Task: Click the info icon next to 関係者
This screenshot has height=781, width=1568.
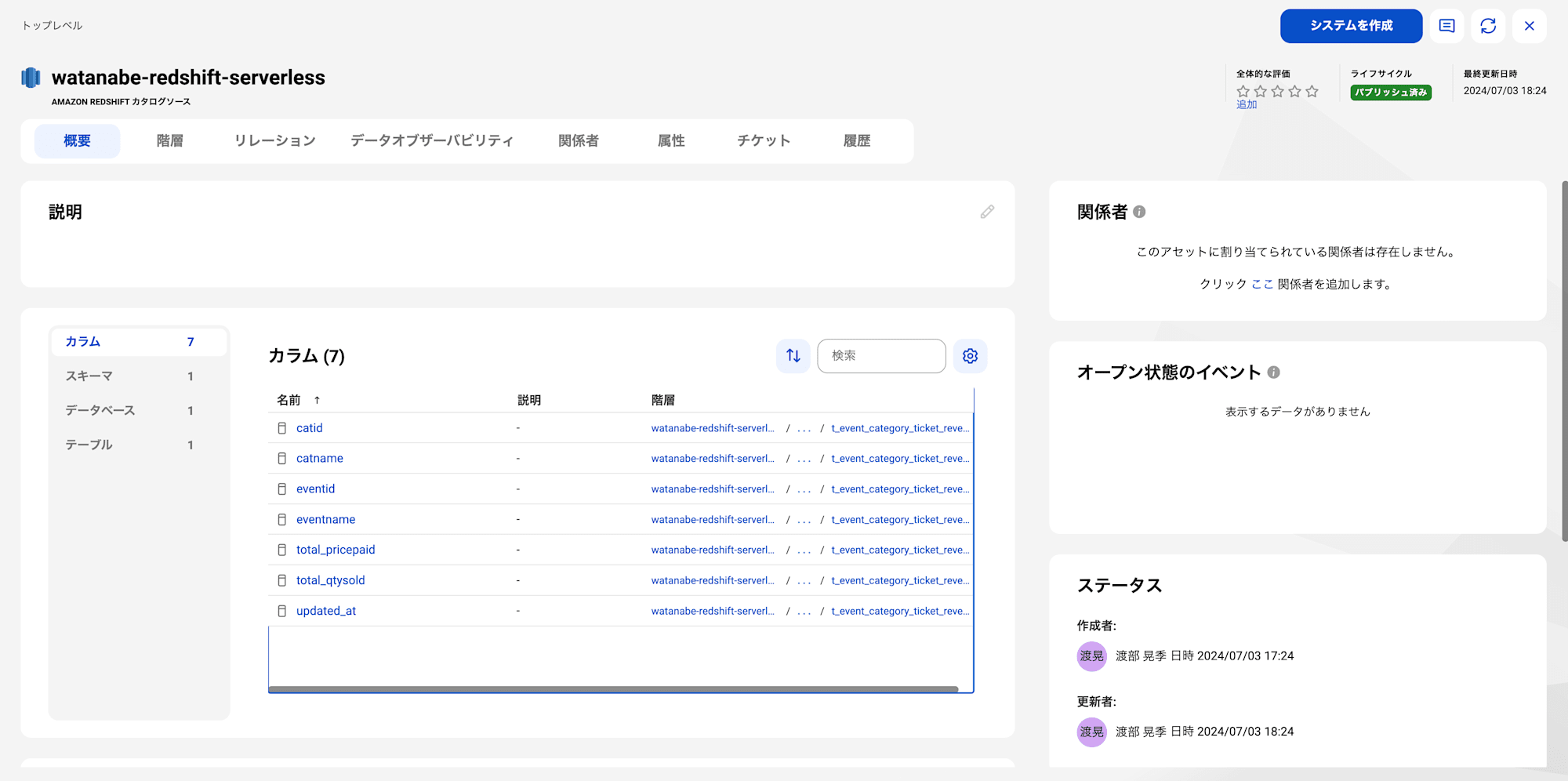Action: click(1139, 212)
